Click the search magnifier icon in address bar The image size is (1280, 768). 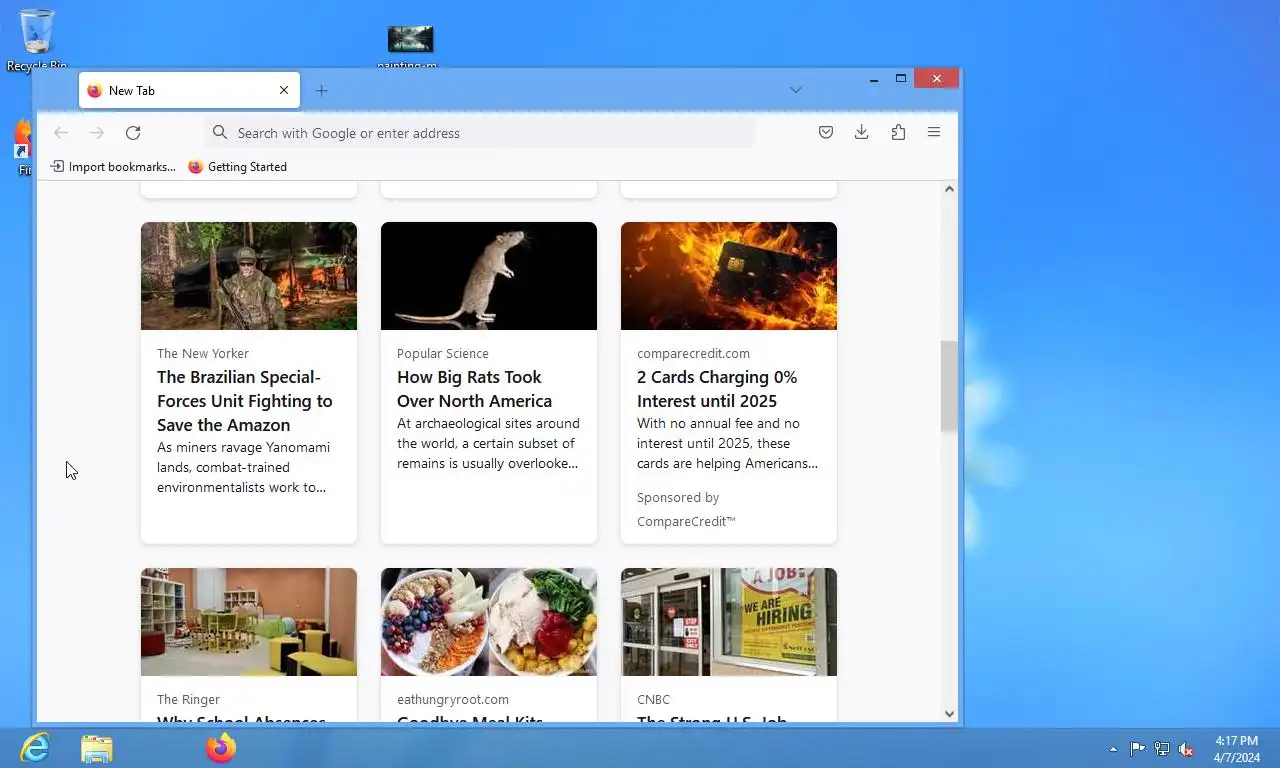[x=220, y=133]
